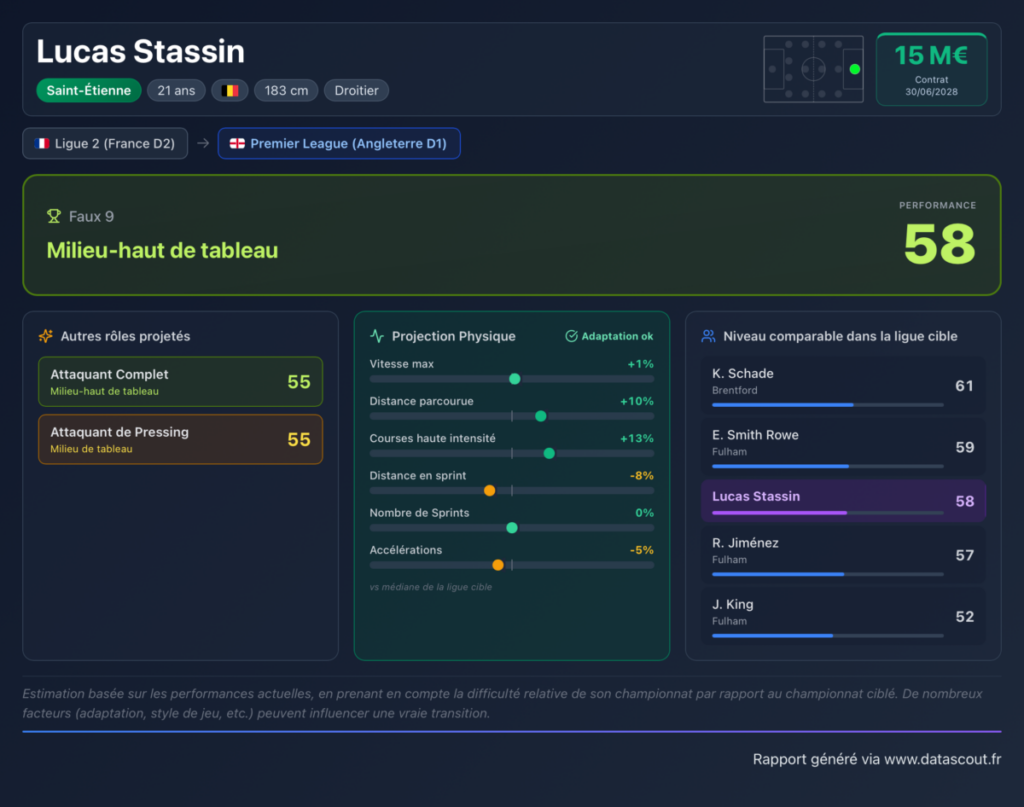Viewport: 1024px width, 807px height.
Task: Open the Attaquant Complet role card
Action: tap(180, 382)
